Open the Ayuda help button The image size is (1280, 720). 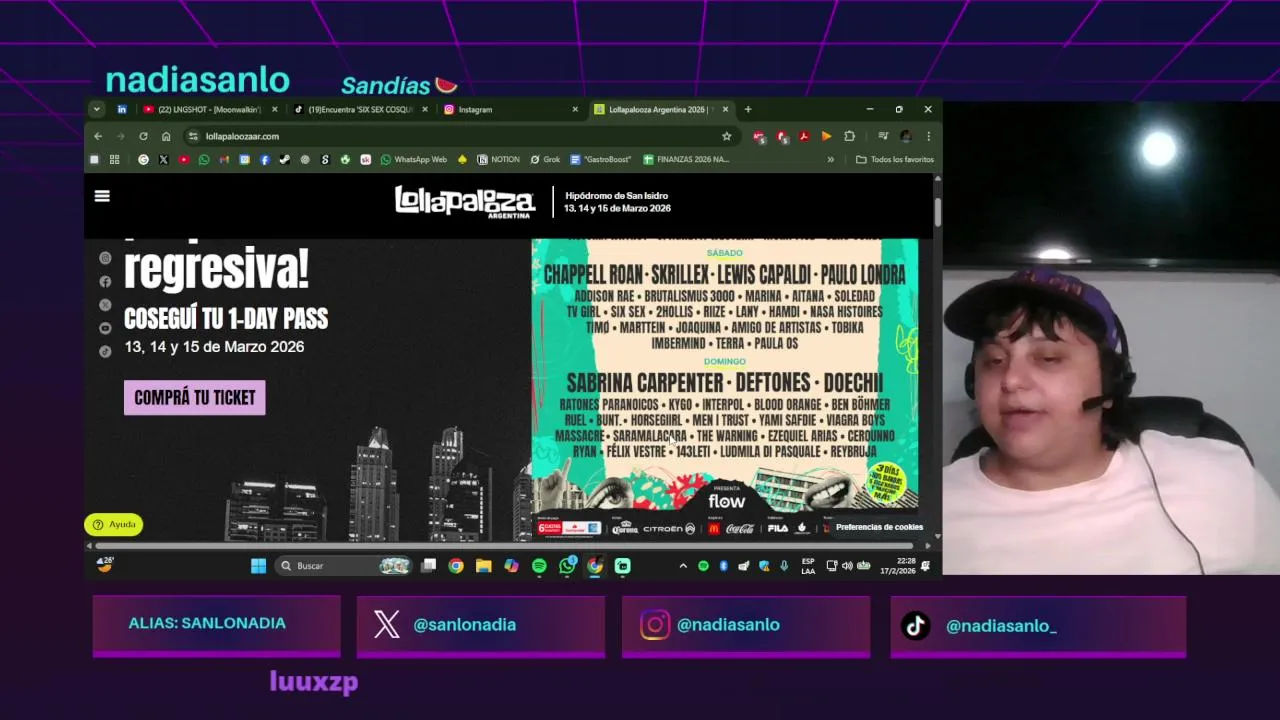point(114,525)
